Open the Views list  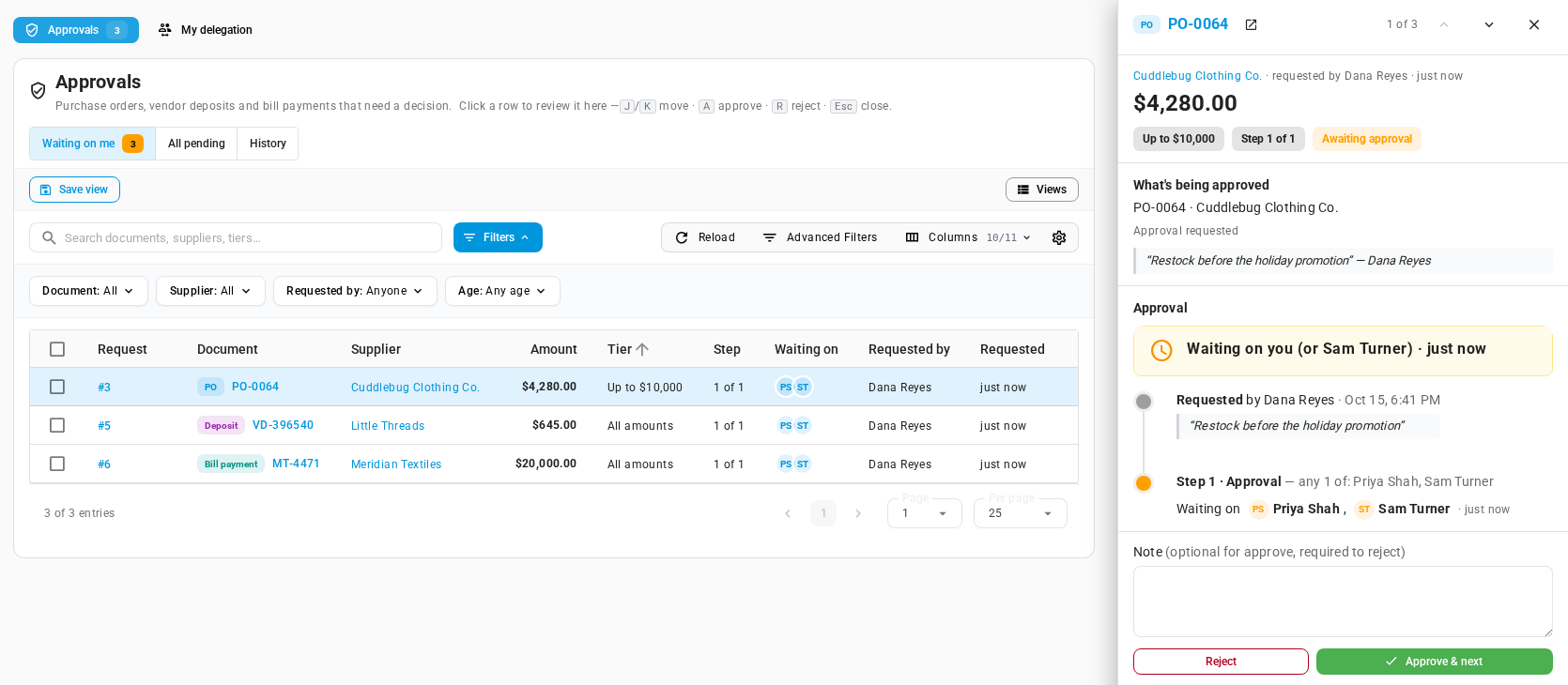1042,190
